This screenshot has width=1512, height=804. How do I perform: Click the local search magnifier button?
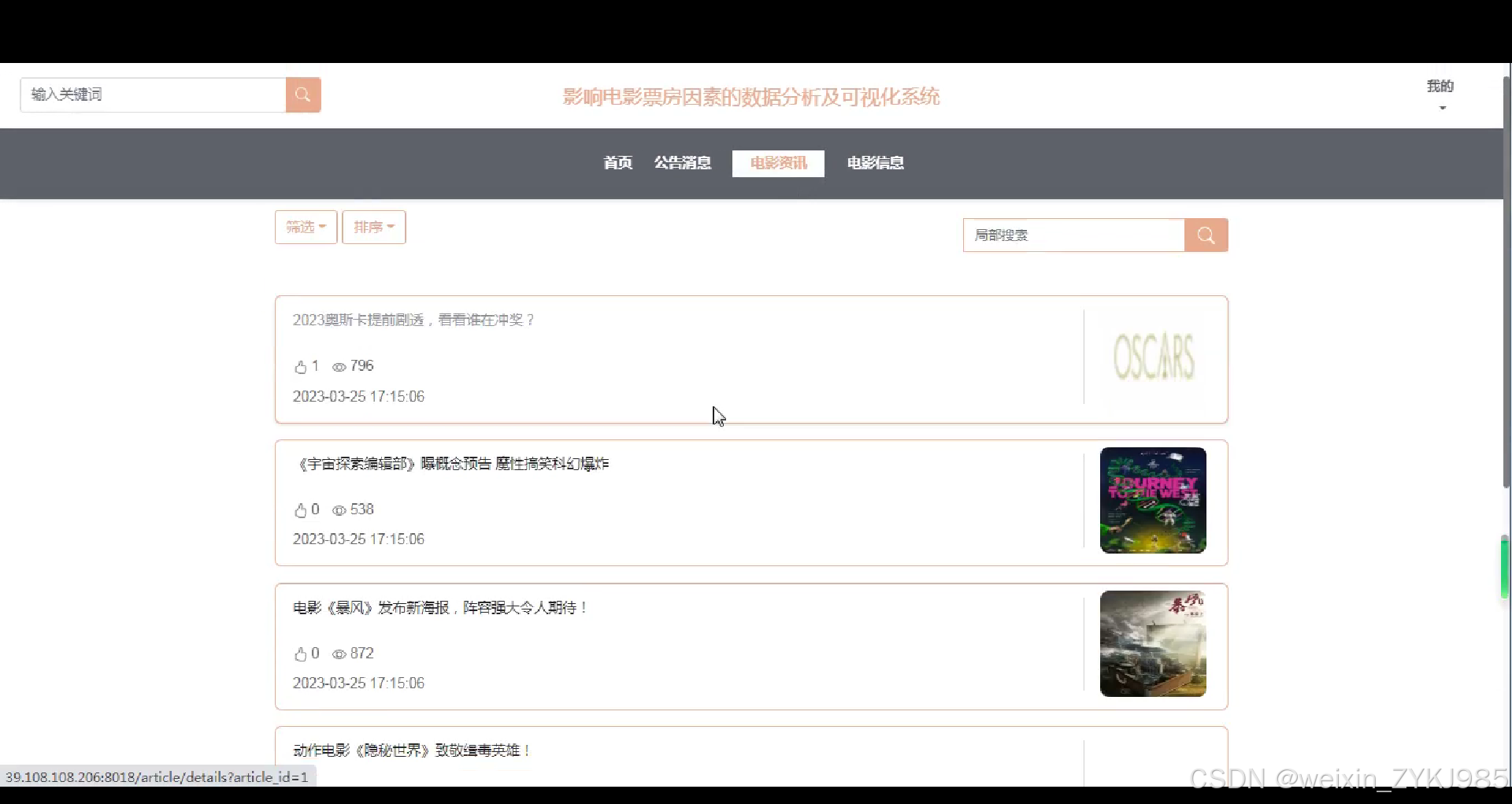(x=1206, y=235)
